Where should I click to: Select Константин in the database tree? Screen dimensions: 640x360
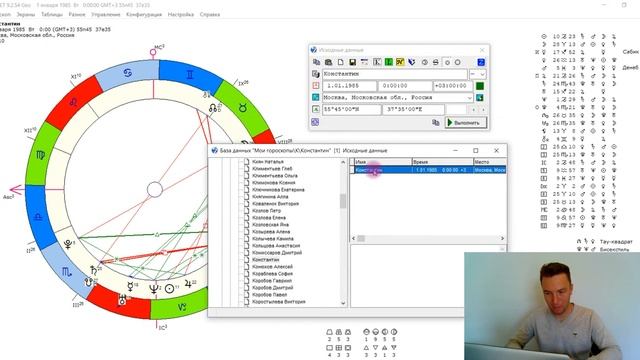point(265,260)
